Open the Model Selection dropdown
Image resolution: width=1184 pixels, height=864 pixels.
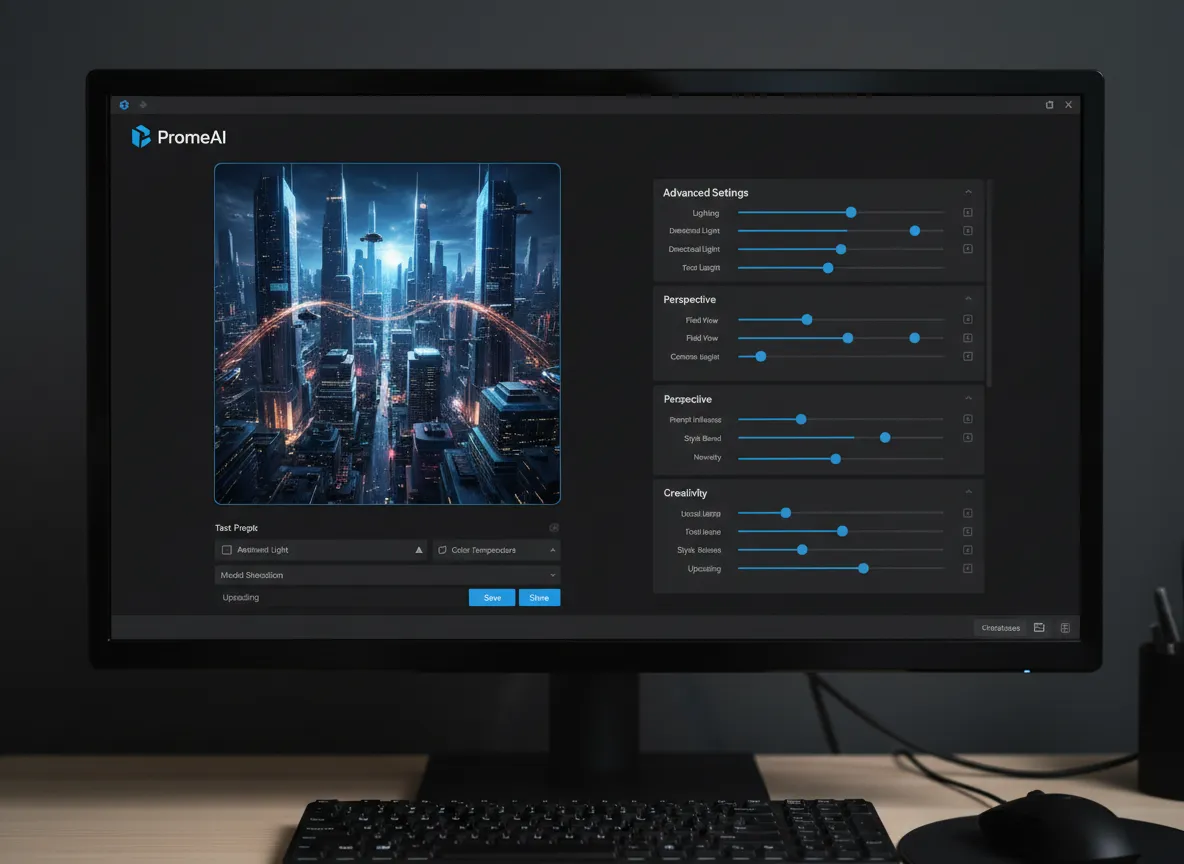click(x=387, y=575)
